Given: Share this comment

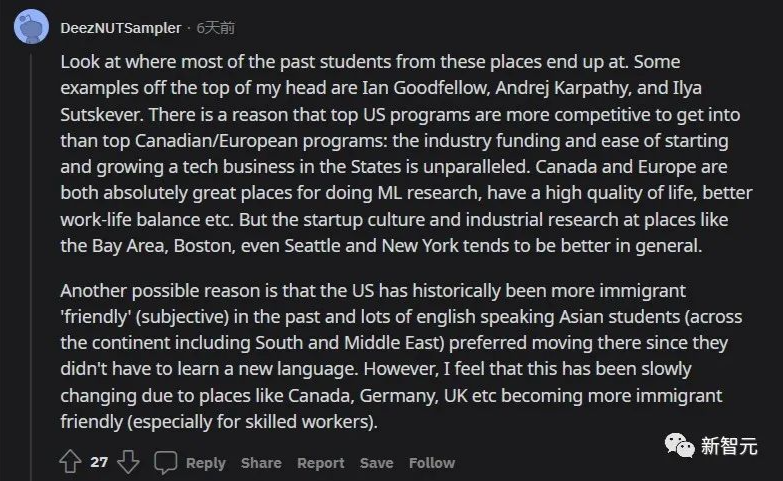Looking at the screenshot, I should pyautogui.click(x=261, y=463).
